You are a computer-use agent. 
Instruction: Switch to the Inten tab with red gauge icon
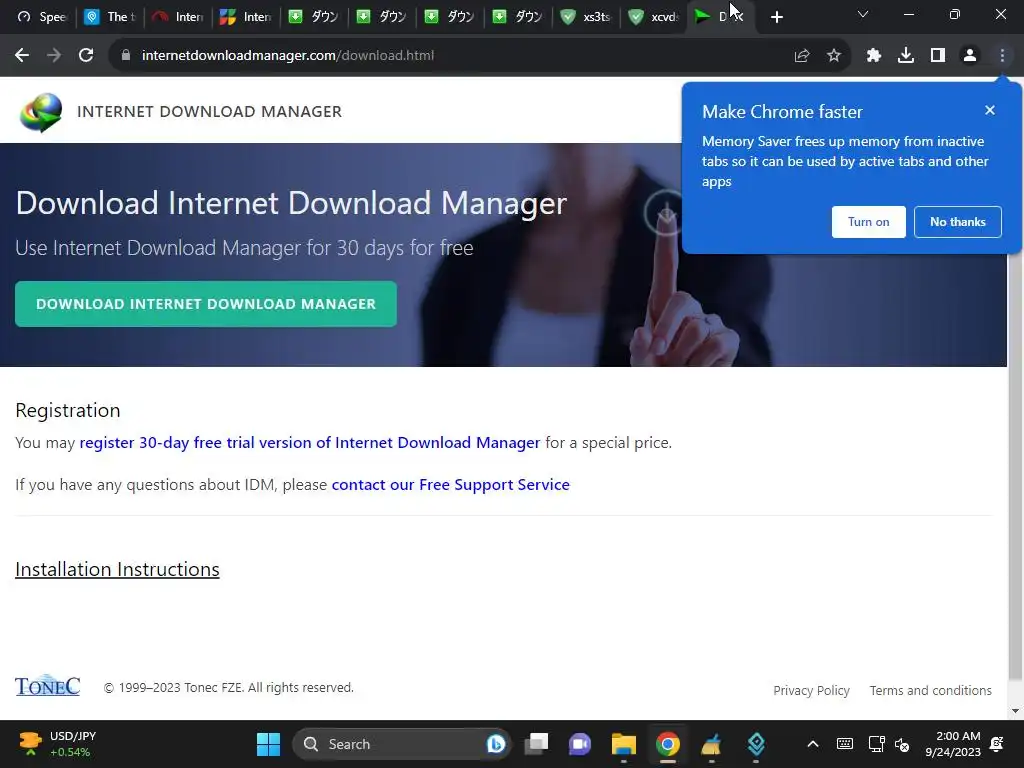pos(178,17)
